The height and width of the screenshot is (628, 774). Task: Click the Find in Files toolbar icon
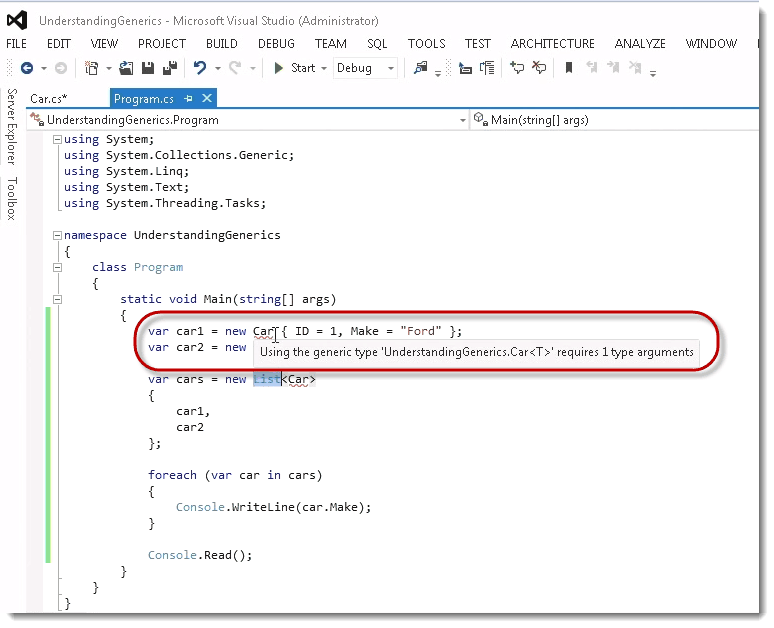coord(421,68)
